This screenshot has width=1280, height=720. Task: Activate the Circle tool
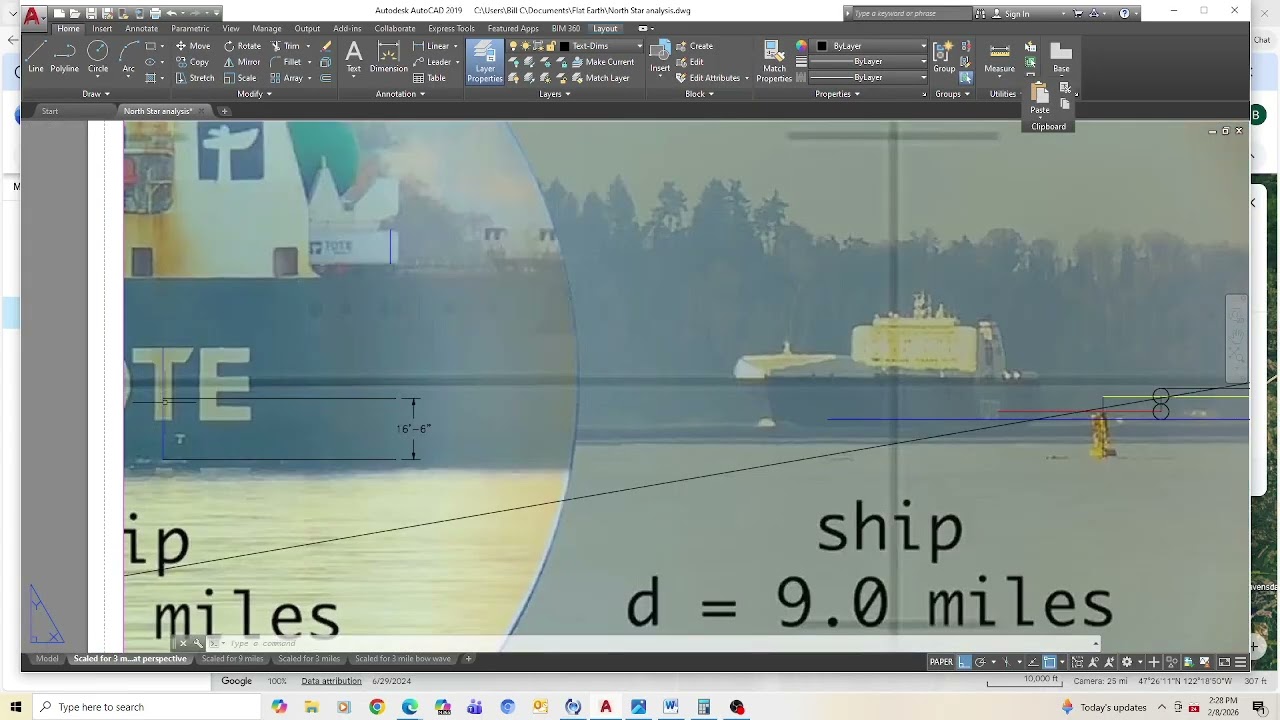[98, 57]
